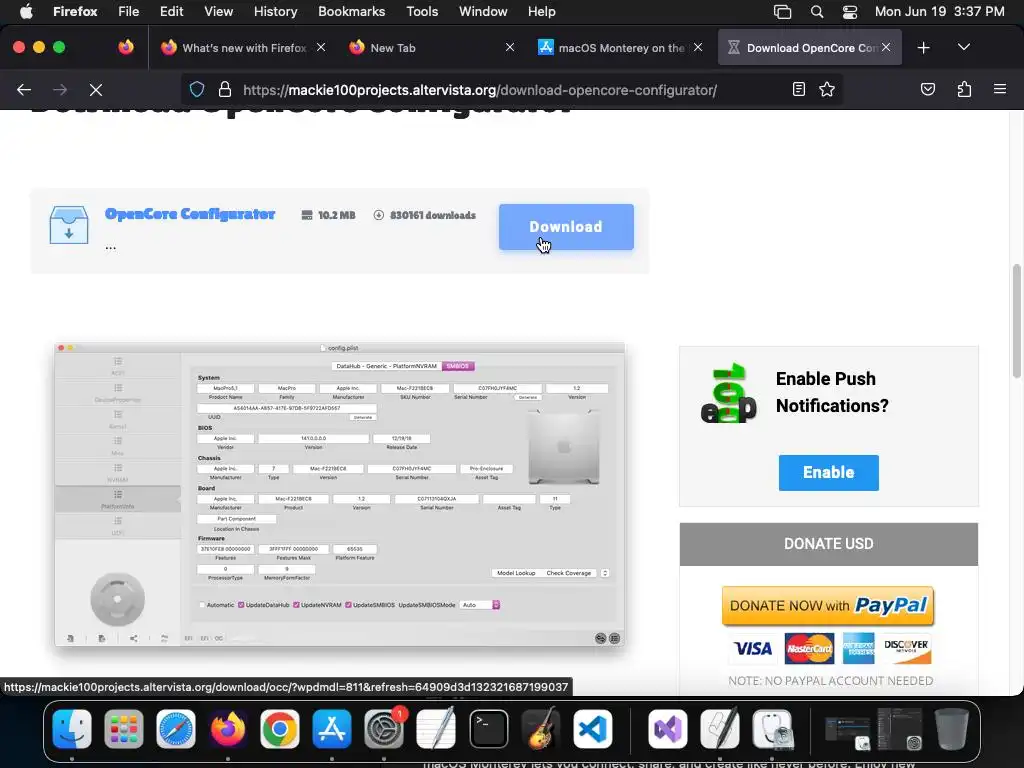Open the Extensions puzzle-piece menu
The height and width of the screenshot is (768, 1024).
click(964, 89)
